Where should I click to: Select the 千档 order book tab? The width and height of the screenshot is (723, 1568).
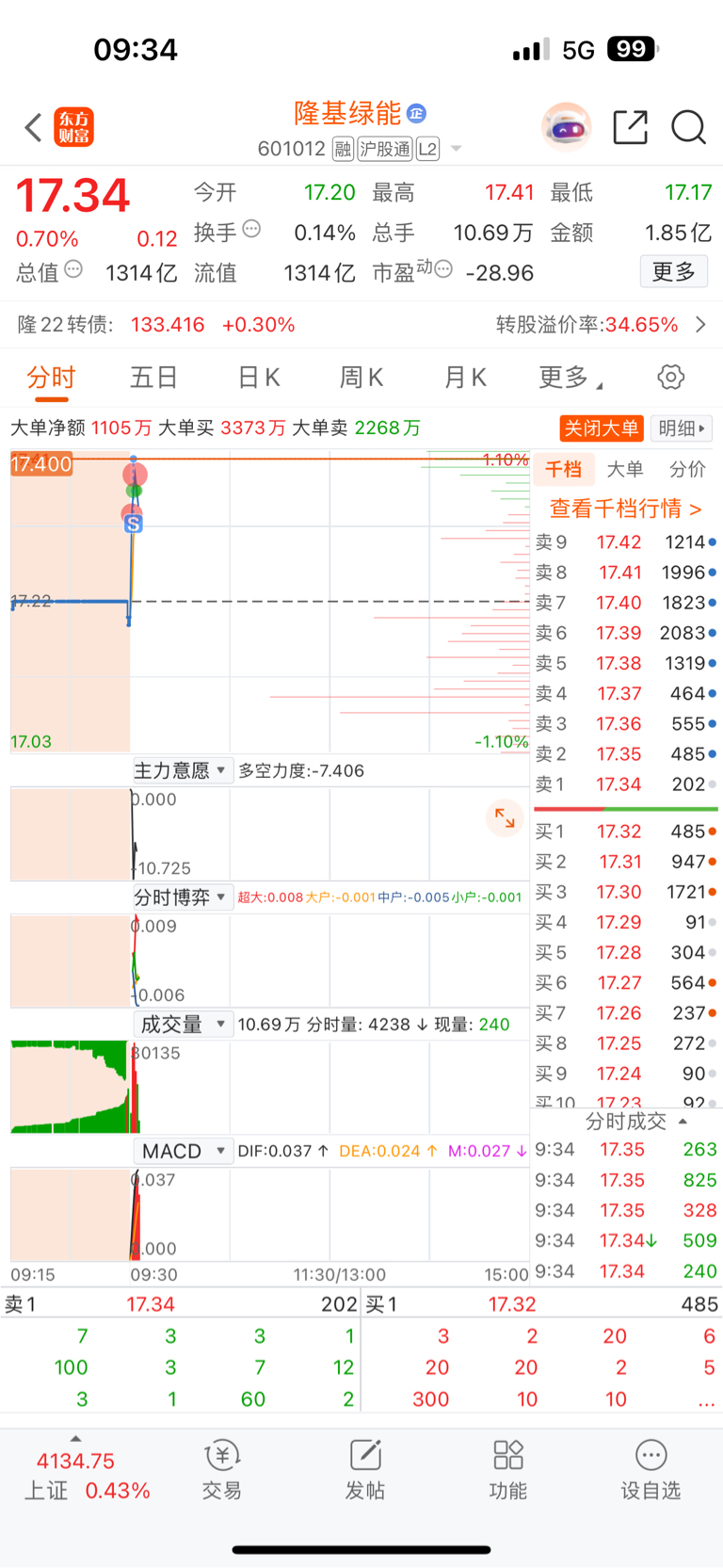tap(564, 469)
